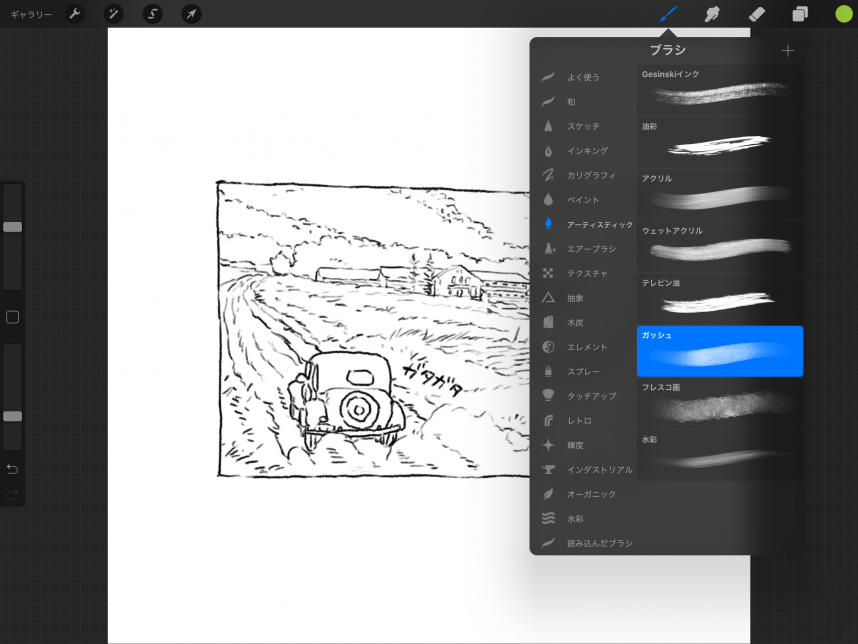Select the Transform arrow tool
Viewport: 858px width, 644px height.
click(191, 14)
